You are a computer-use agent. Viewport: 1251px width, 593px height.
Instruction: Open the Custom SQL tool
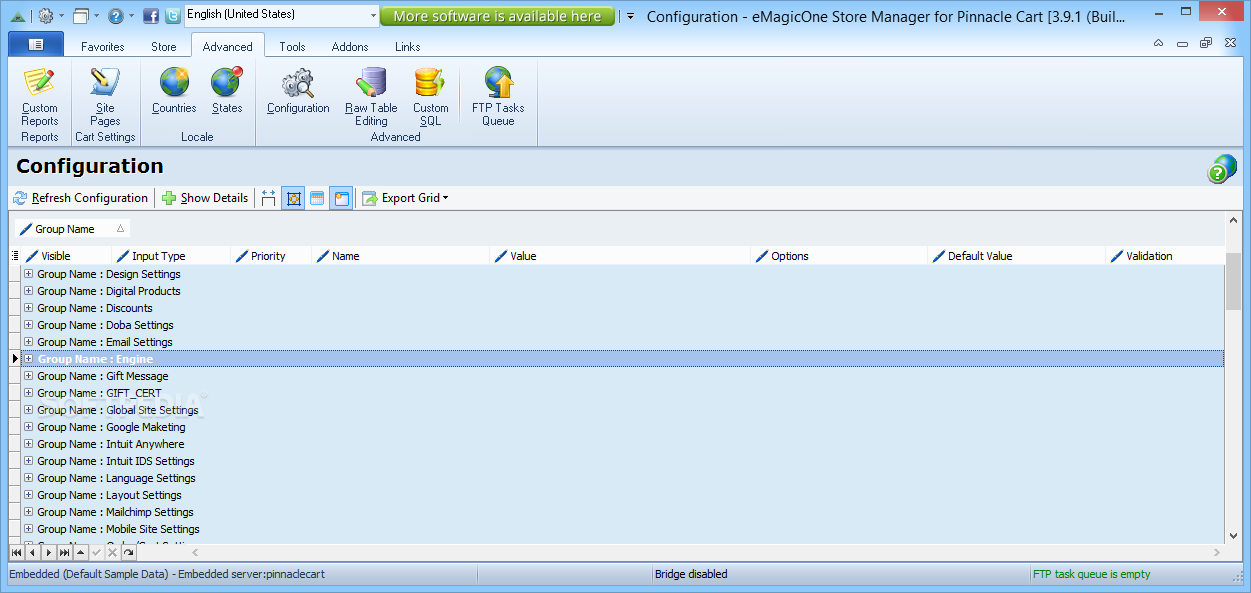click(x=430, y=96)
